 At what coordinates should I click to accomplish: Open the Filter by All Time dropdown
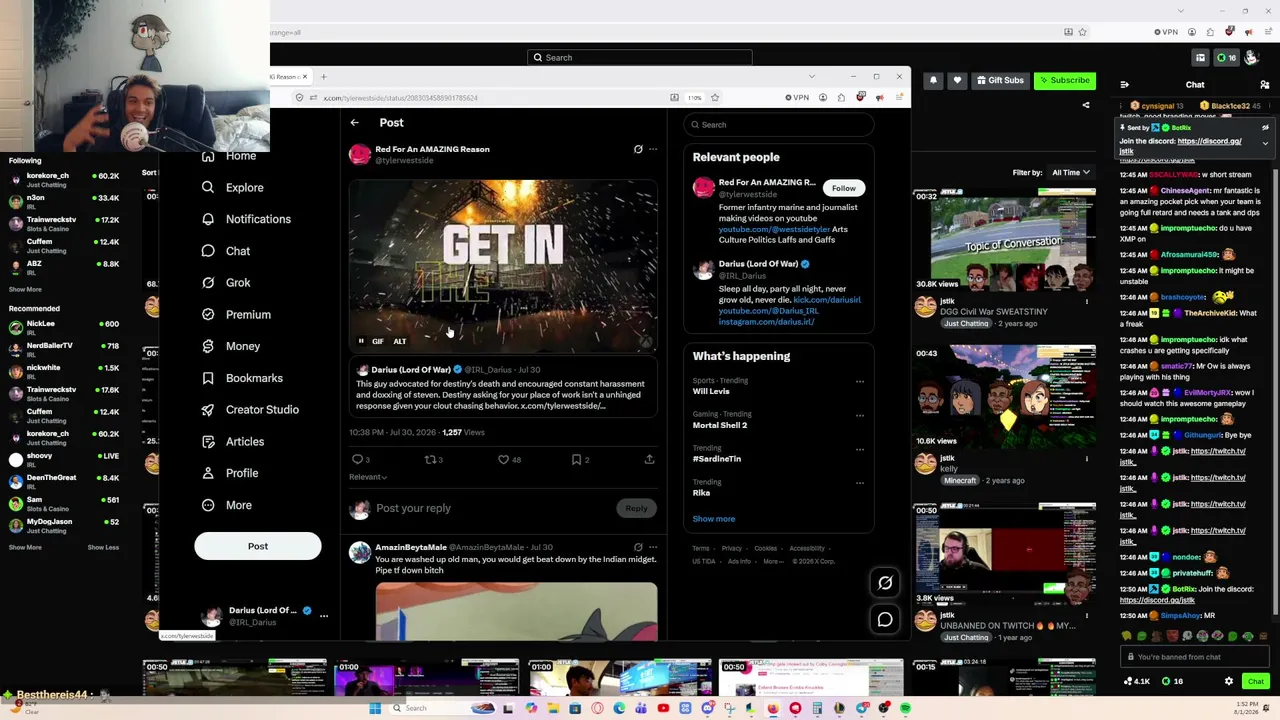[x=1070, y=172]
